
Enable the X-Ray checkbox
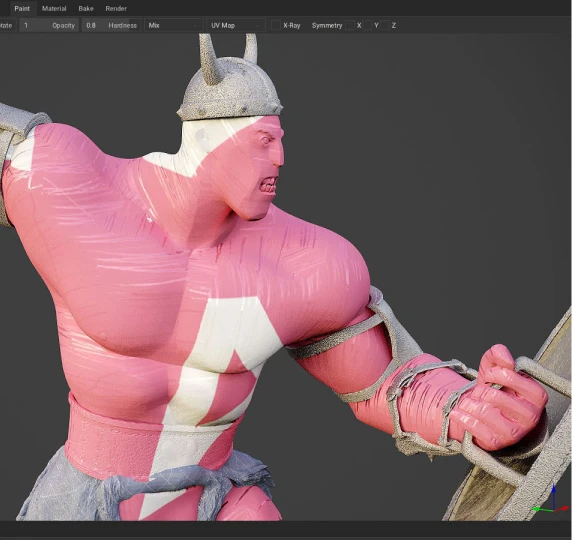coord(276,26)
